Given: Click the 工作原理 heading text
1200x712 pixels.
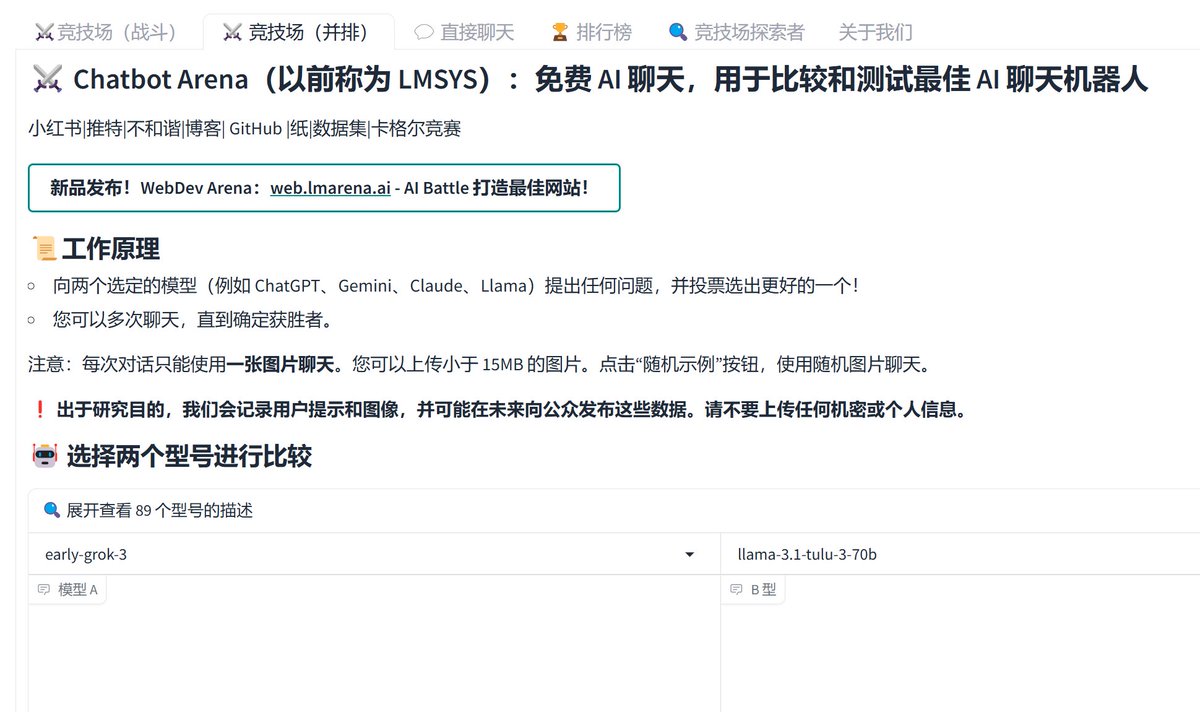Looking at the screenshot, I should pyautogui.click(x=111, y=248).
